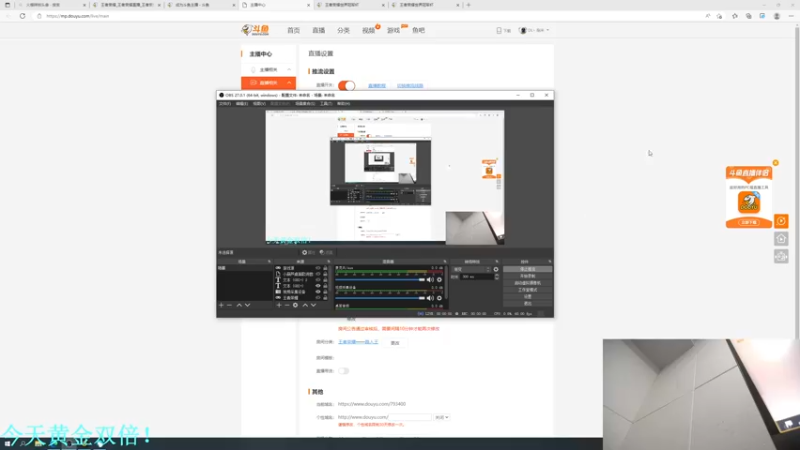Pop out the OBS Scenes dock icon
This screenshot has height=450, width=800.
(x=269, y=262)
